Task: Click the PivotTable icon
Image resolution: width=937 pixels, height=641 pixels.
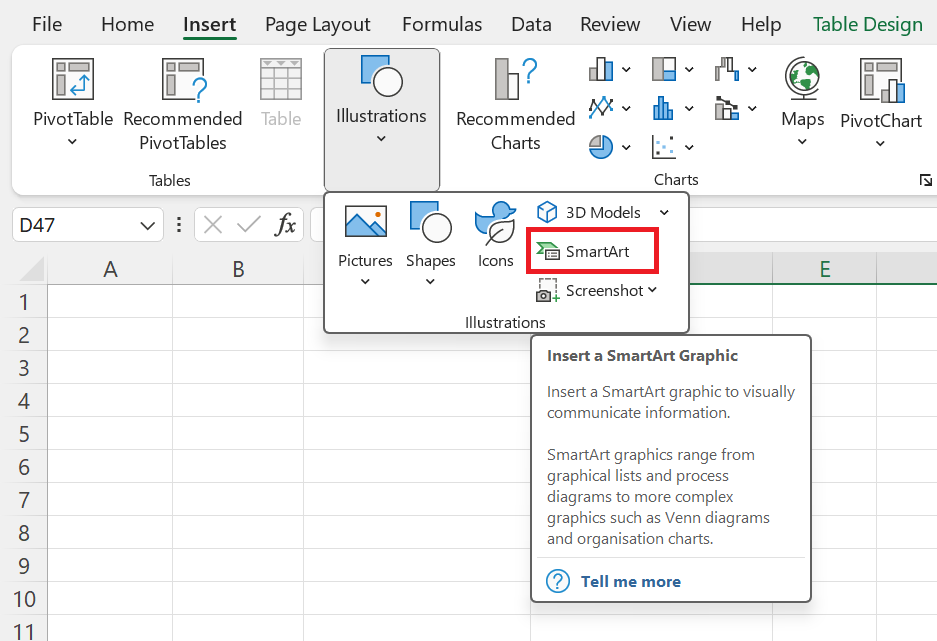Action: pyautogui.click(x=73, y=78)
